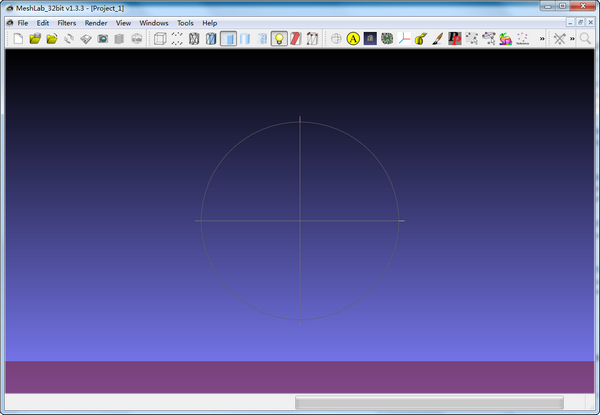Open the Filters menu
This screenshot has width=600, height=415.
pyautogui.click(x=66, y=22)
